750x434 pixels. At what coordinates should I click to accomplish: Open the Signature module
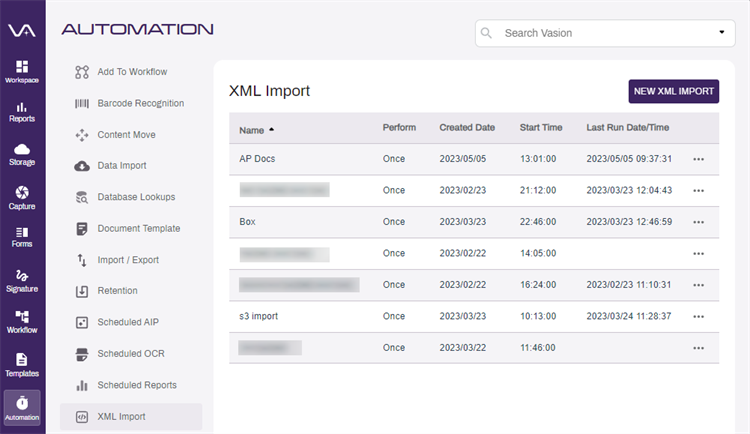click(x=22, y=281)
